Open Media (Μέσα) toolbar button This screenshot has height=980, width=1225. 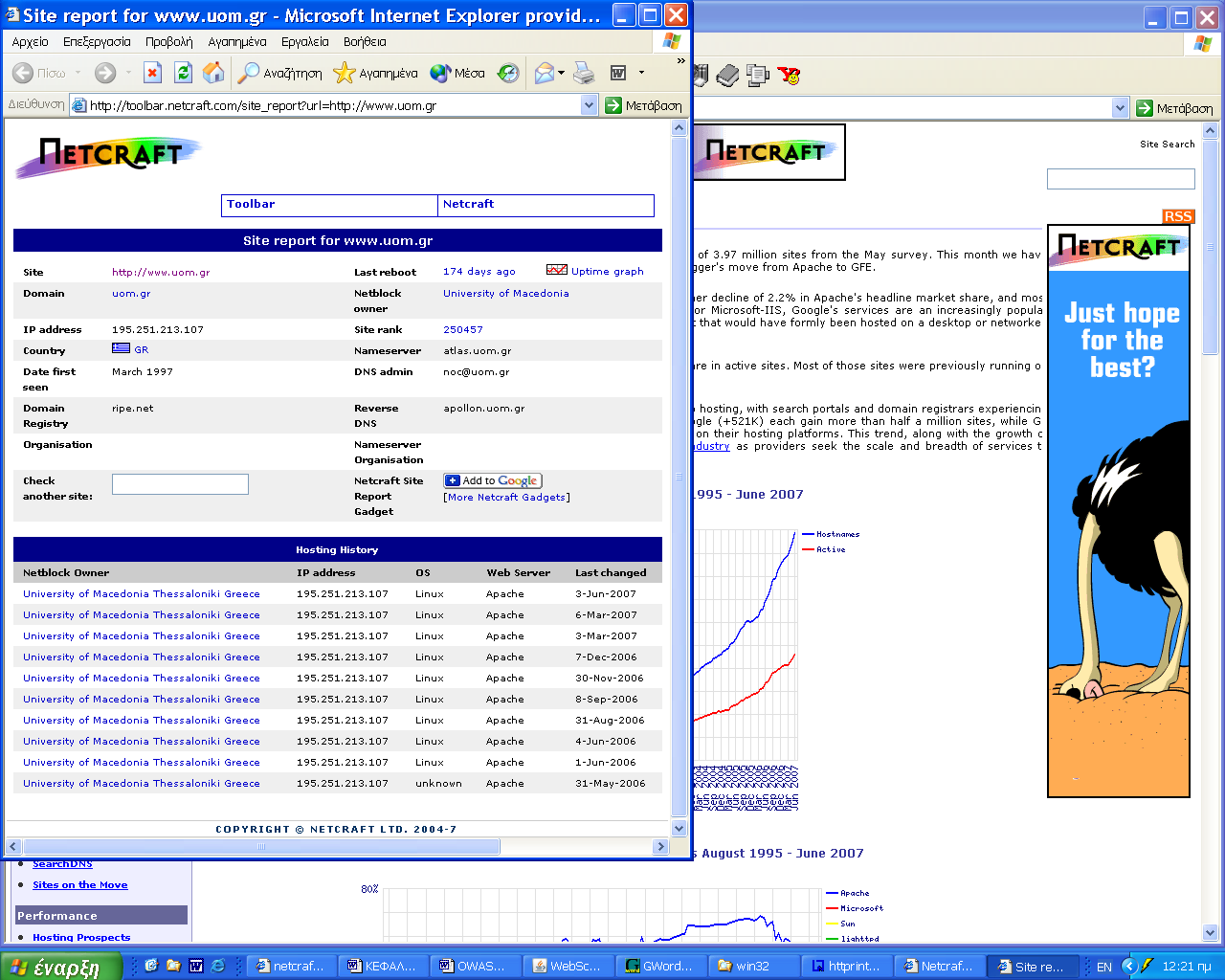457,73
